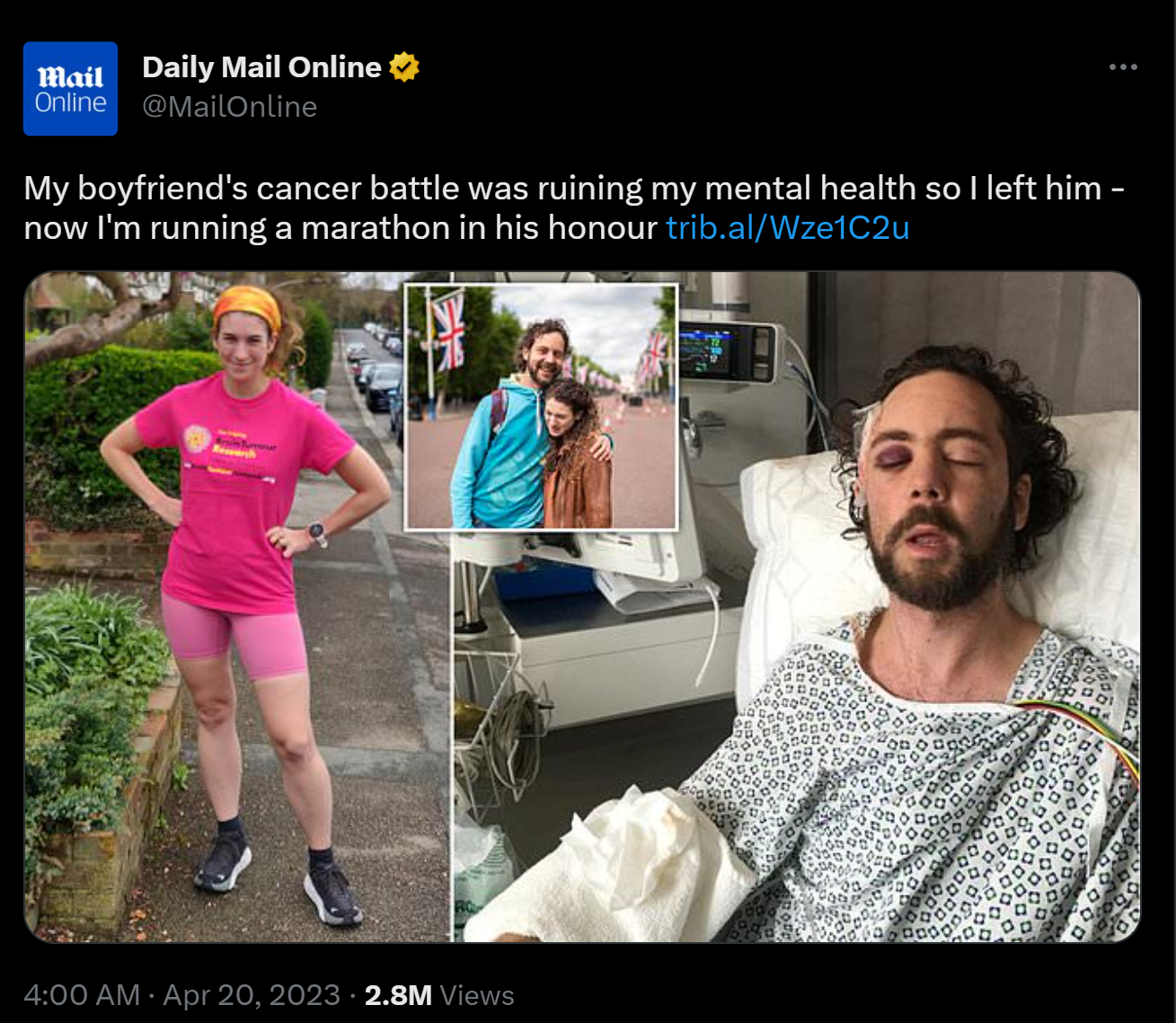The width and height of the screenshot is (1176, 1023).
Task: Click the gold verified badge icon
Action: click(x=404, y=67)
